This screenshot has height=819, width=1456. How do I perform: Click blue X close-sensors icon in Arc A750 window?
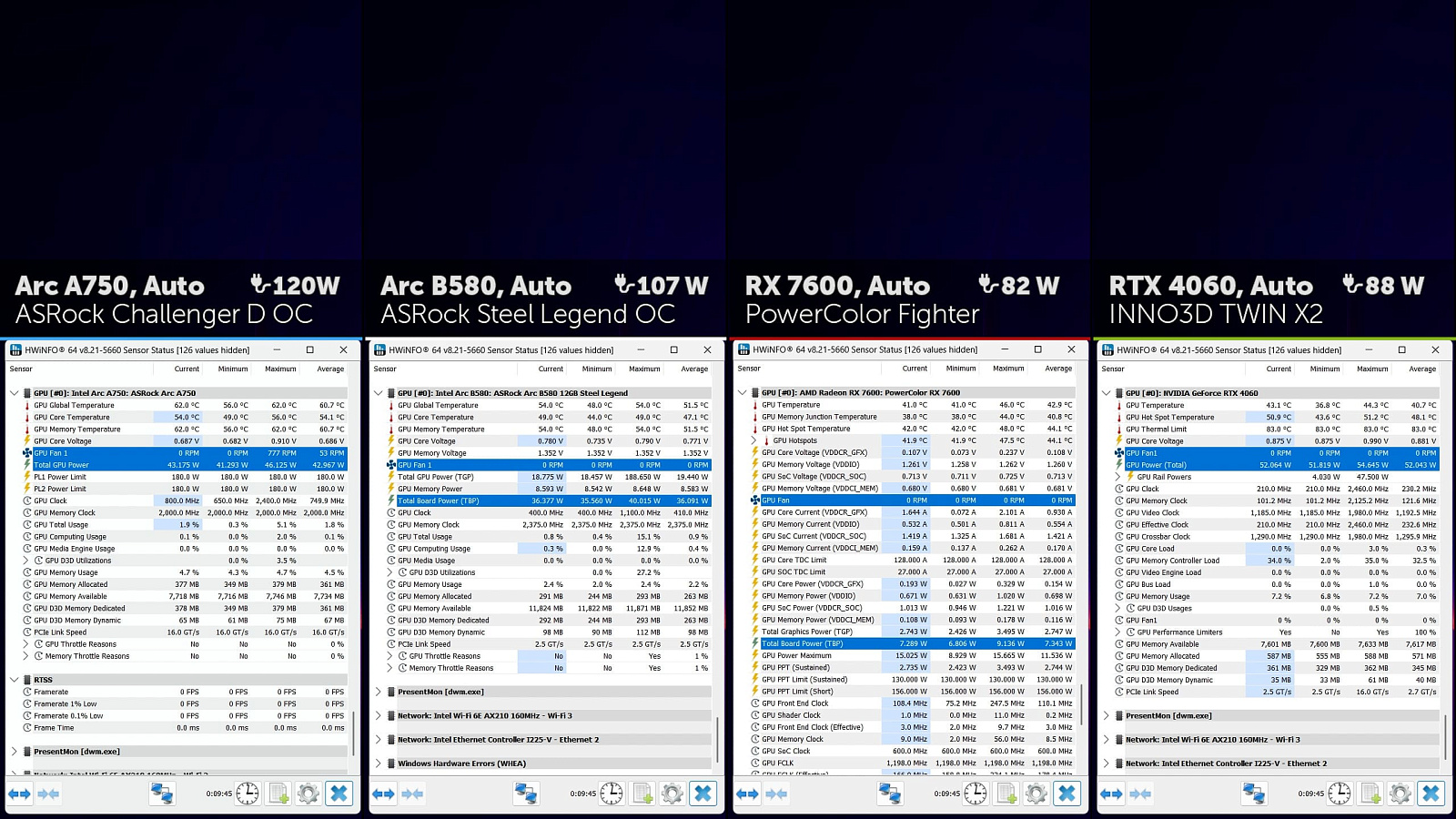click(339, 794)
